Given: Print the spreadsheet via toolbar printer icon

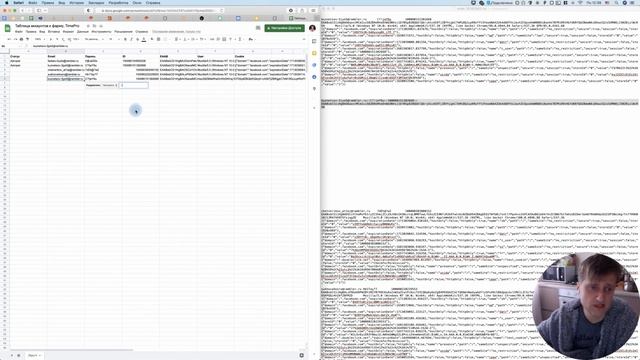Looking at the screenshot, I should 21,39.
